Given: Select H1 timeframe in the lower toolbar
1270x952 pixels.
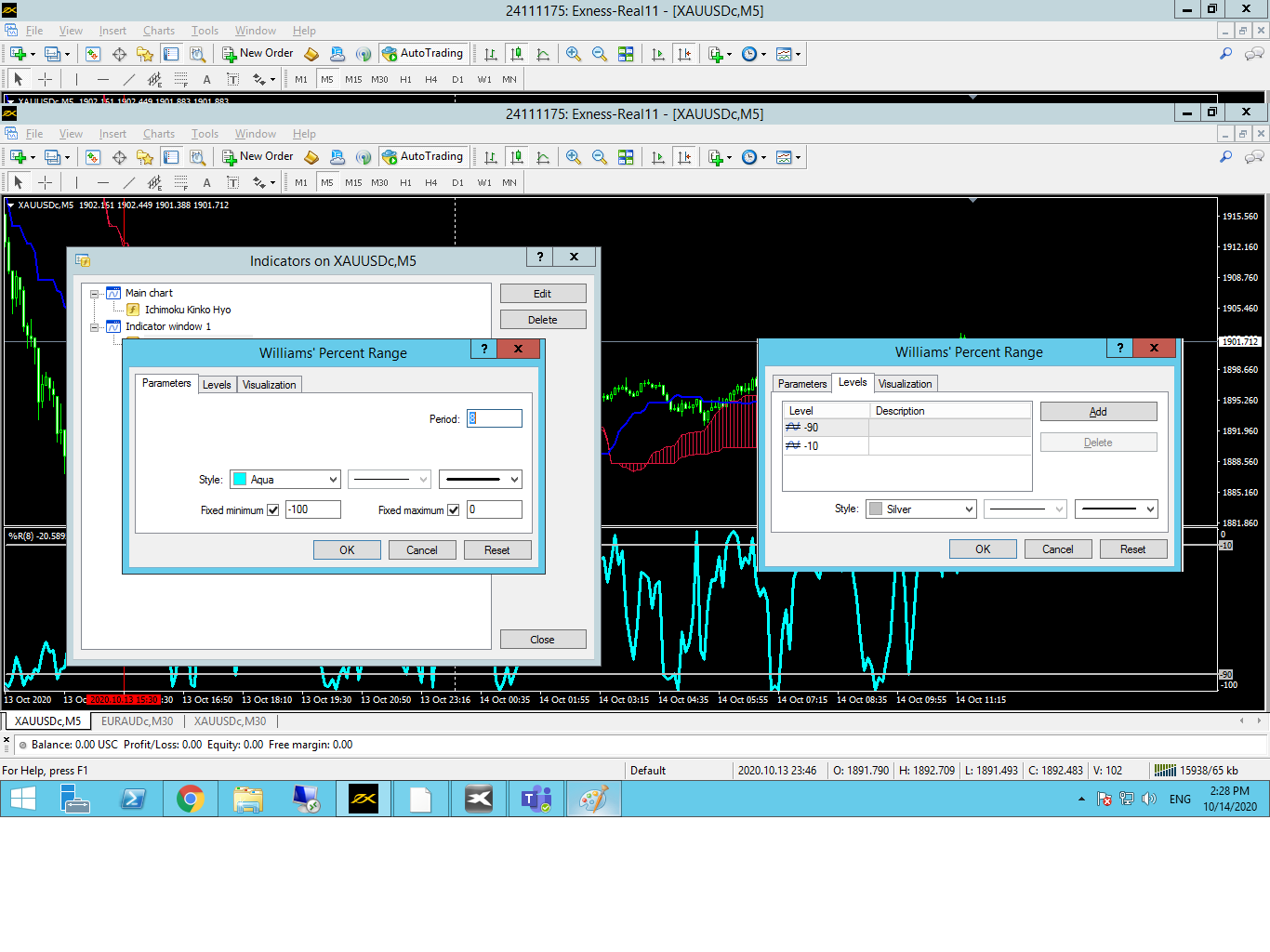Looking at the screenshot, I should [405, 183].
